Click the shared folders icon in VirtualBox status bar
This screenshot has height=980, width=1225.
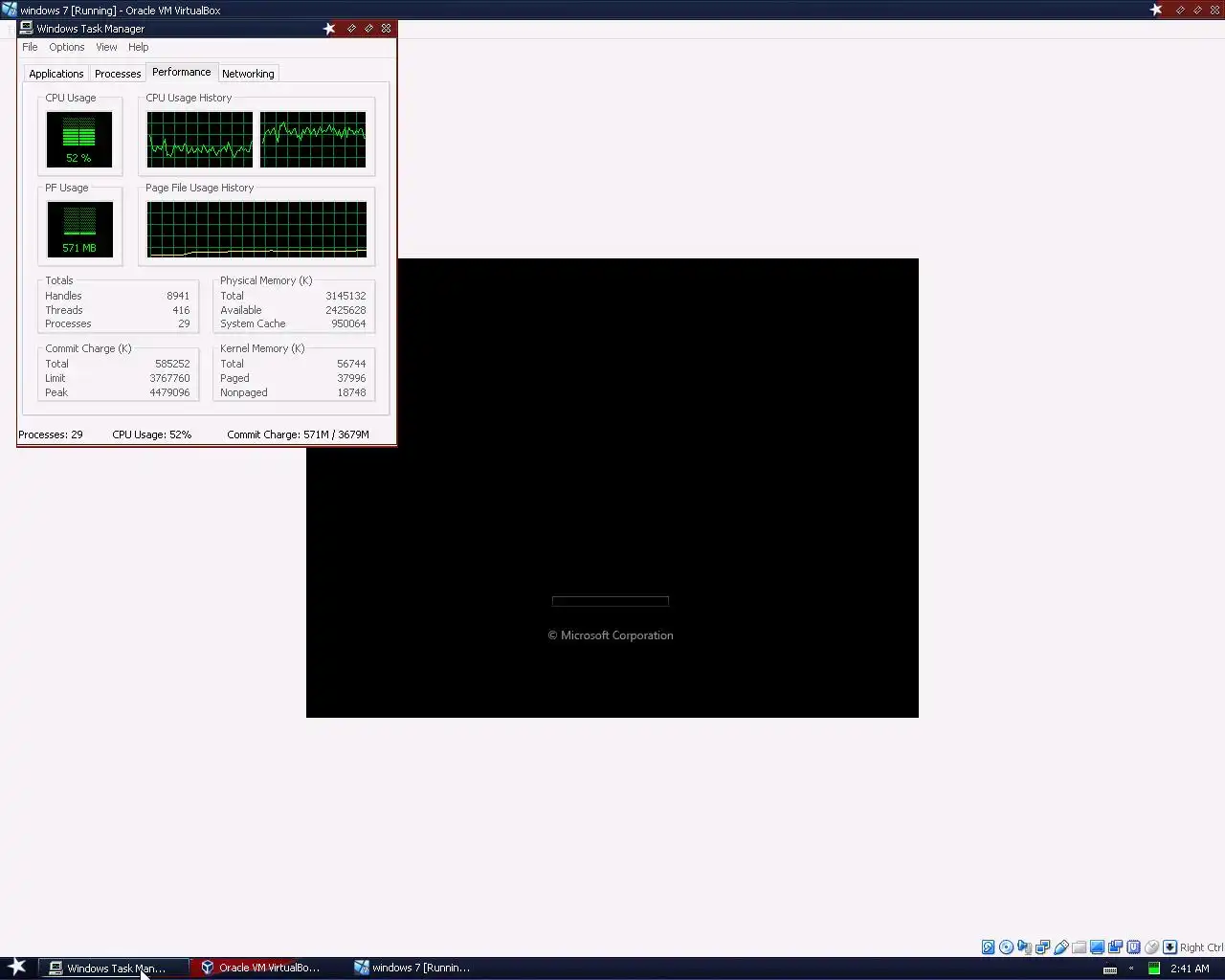point(1079,947)
